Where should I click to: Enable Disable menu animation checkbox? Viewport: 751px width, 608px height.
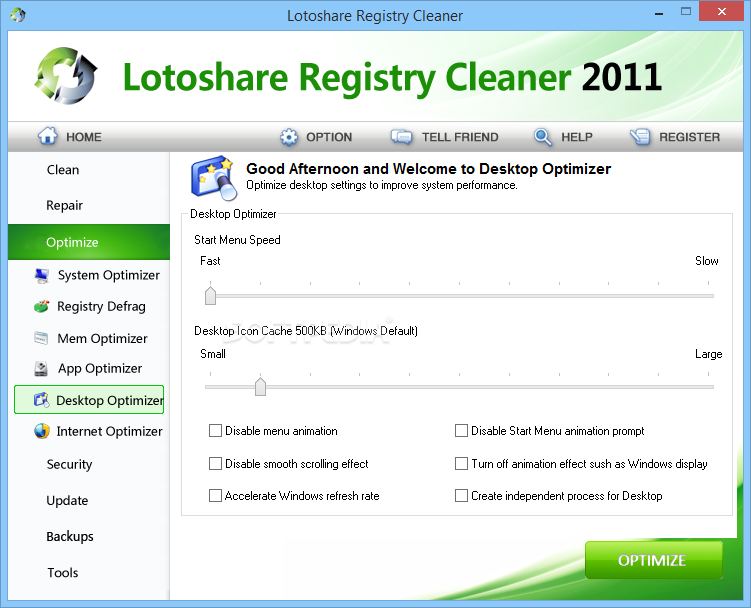tap(216, 431)
